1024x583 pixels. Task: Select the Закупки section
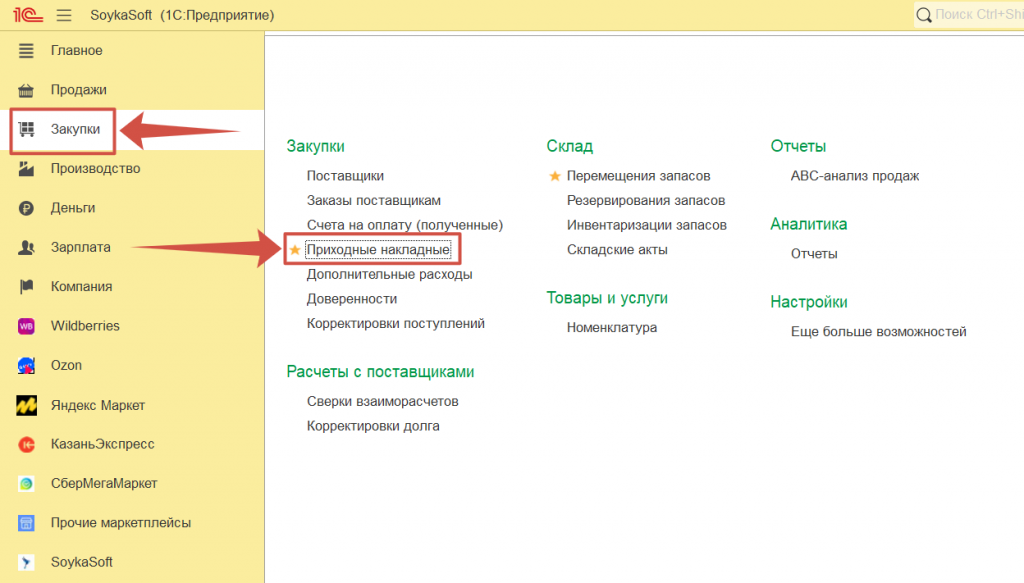pyautogui.click(x=75, y=129)
